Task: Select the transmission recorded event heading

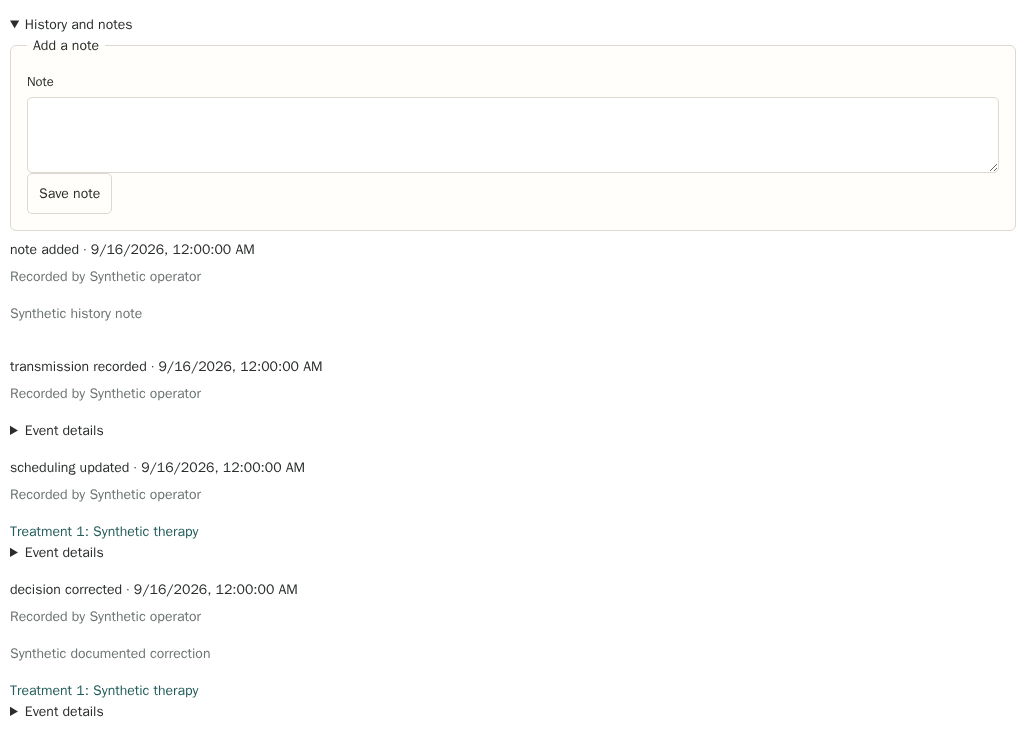Action: tap(166, 366)
